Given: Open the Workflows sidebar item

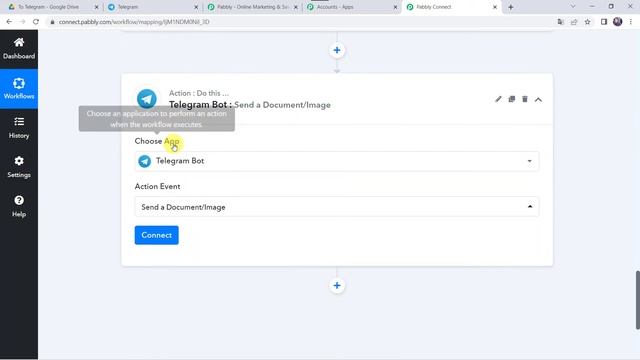Looking at the screenshot, I should (x=19, y=89).
